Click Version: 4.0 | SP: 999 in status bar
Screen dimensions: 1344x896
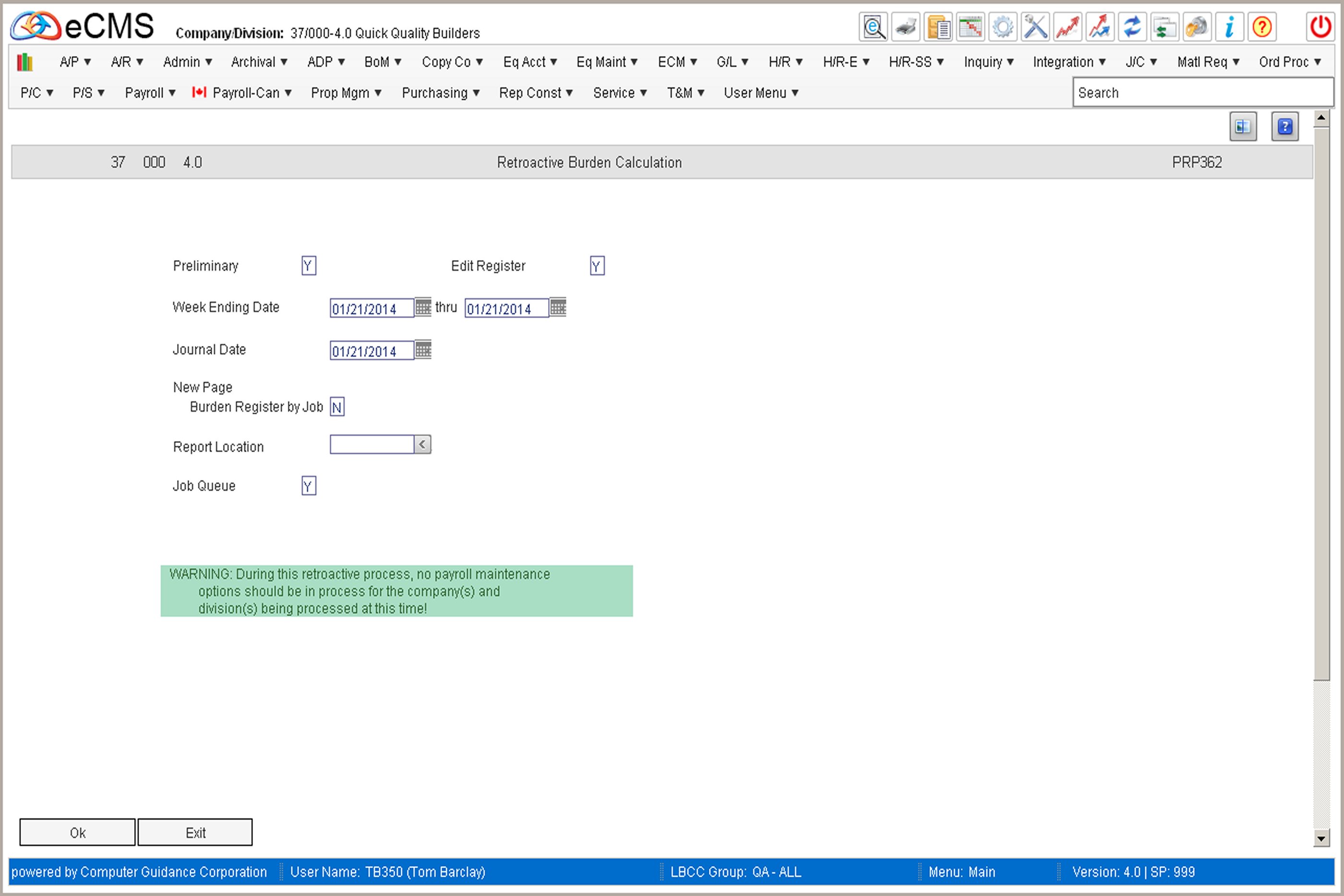click(x=1133, y=872)
